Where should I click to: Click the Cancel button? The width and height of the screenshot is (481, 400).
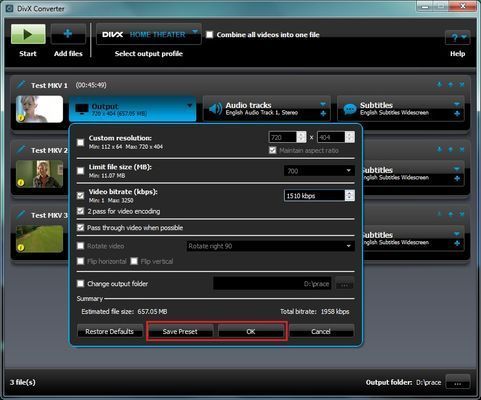pyautogui.click(x=321, y=331)
